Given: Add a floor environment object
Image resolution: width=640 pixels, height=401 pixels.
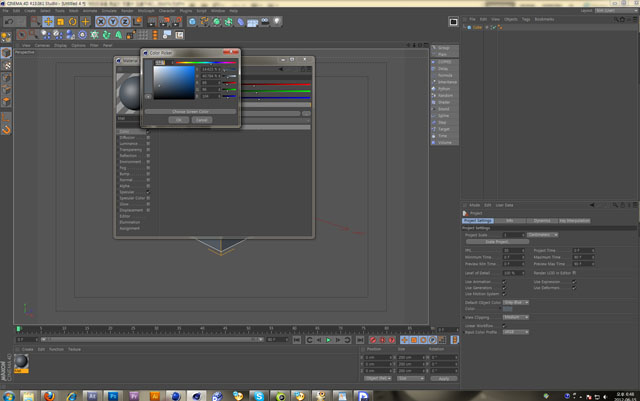Looking at the screenshot, I should [253, 22].
